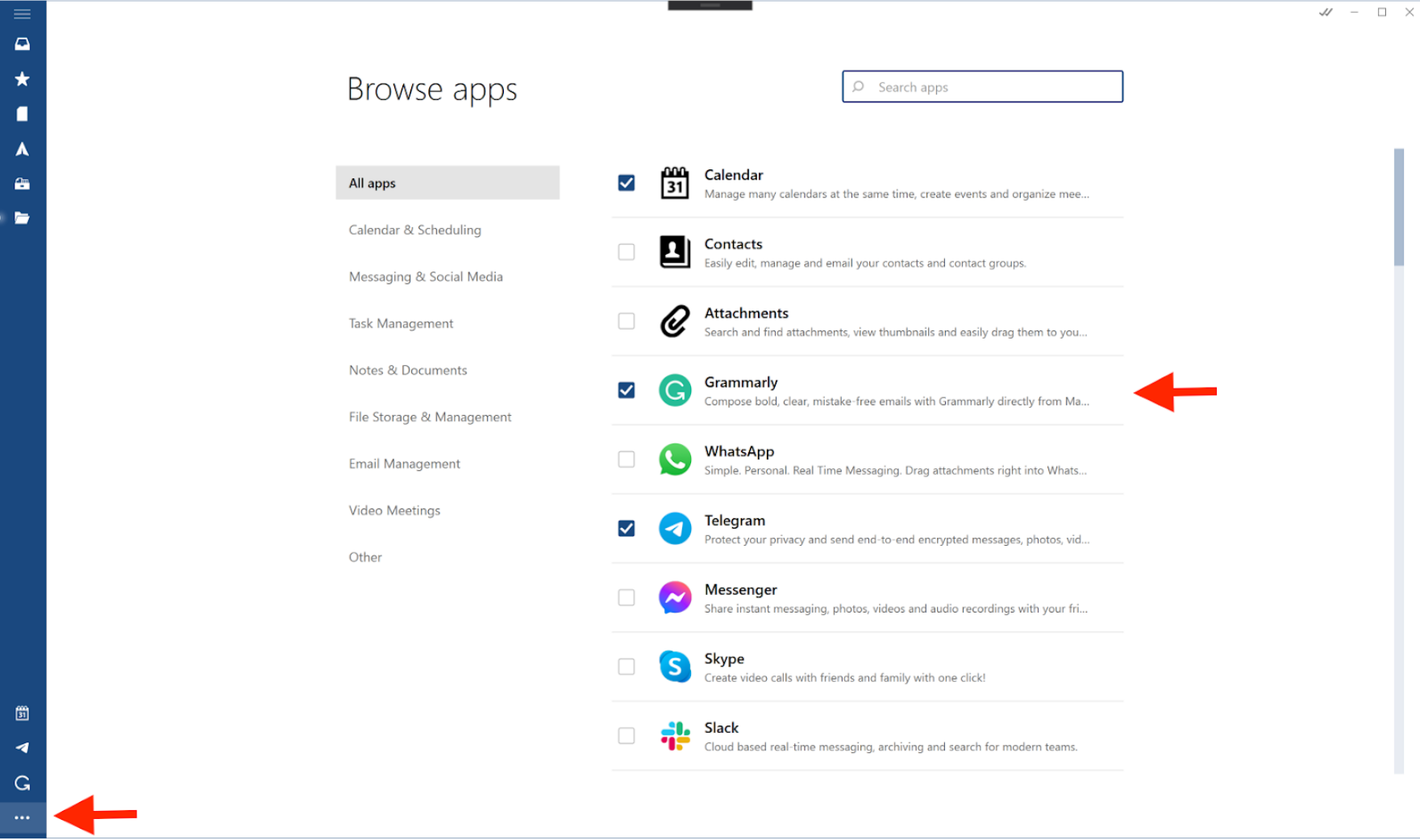The height and width of the screenshot is (840, 1420).
Task: Click the Slack logo icon
Action: click(675, 736)
